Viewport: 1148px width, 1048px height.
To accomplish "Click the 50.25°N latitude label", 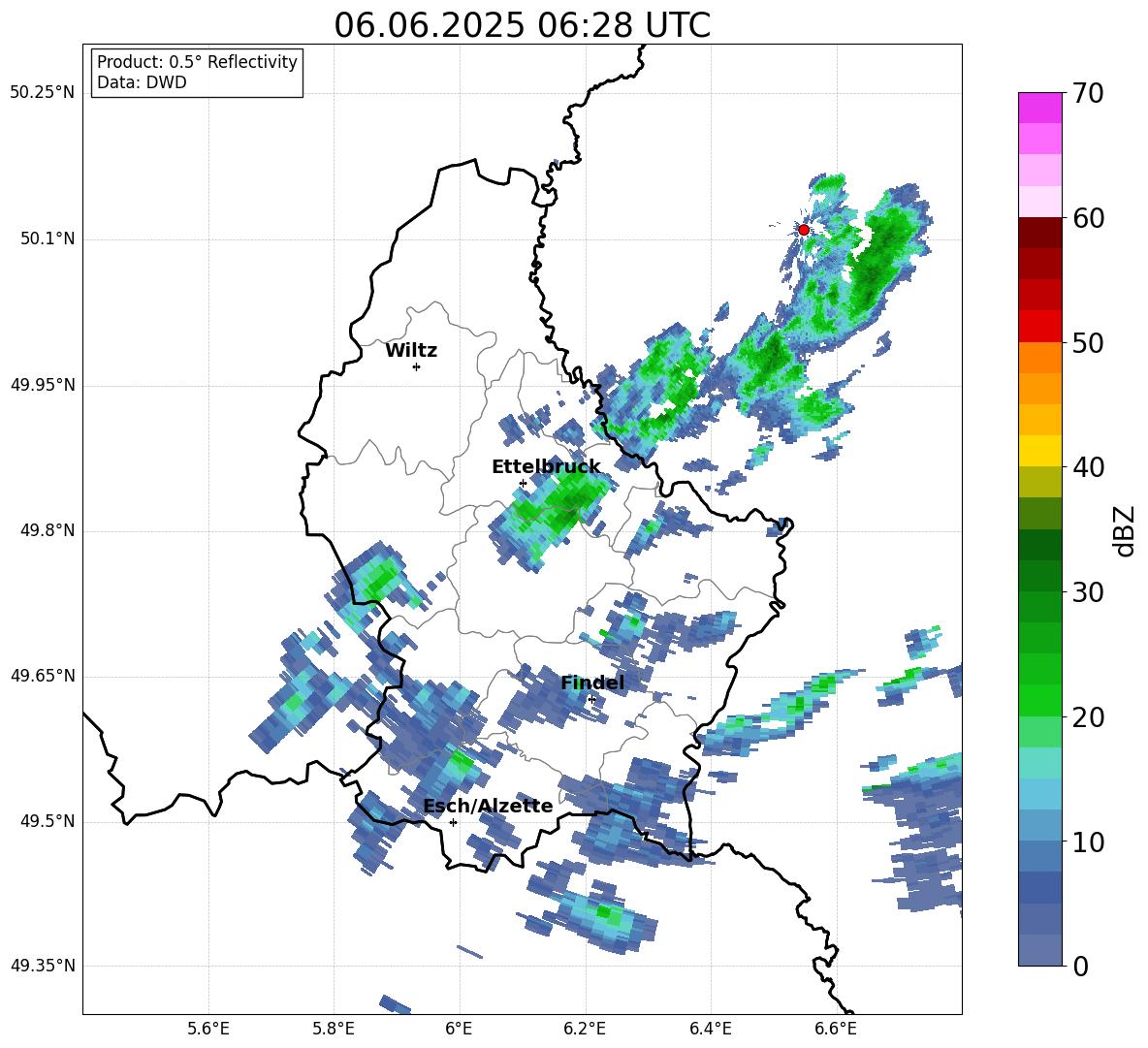I will pos(43,93).
